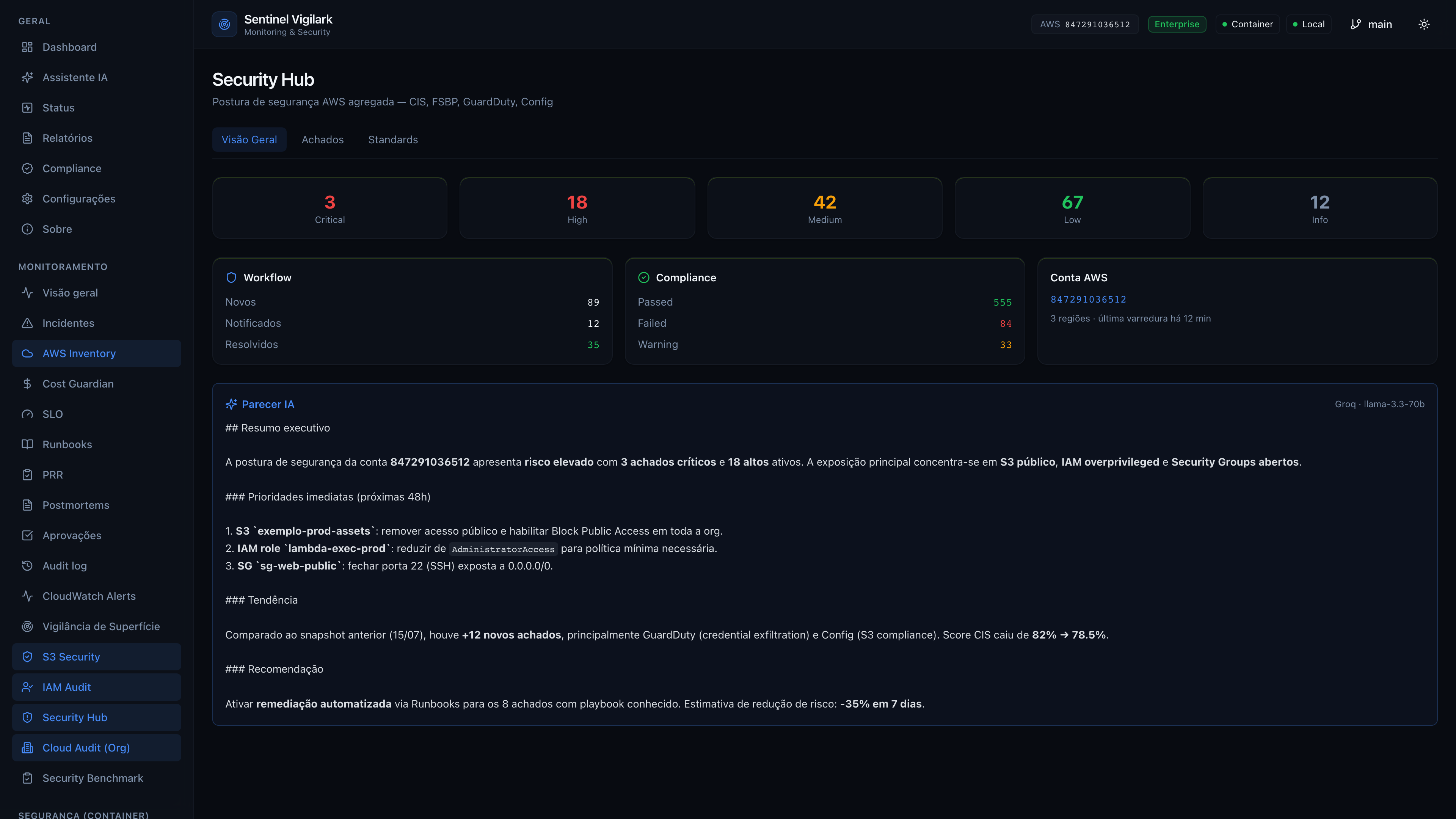1456x819 pixels.
Task: Click the IAM Audit user icon
Action: 27,687
